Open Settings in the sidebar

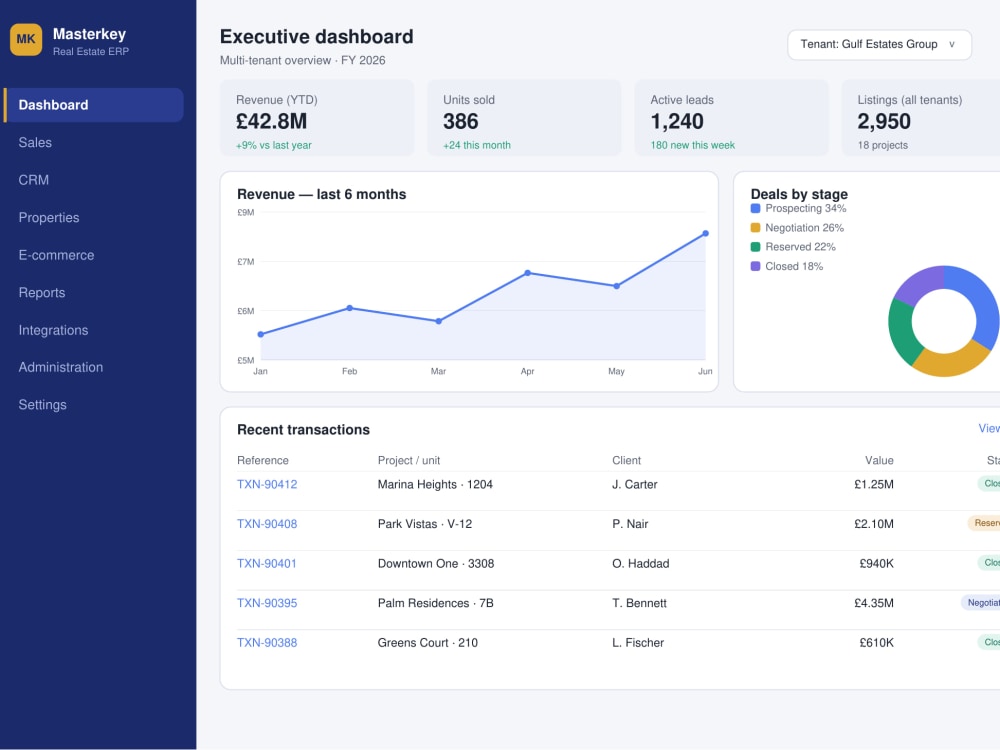pos(43,405)
